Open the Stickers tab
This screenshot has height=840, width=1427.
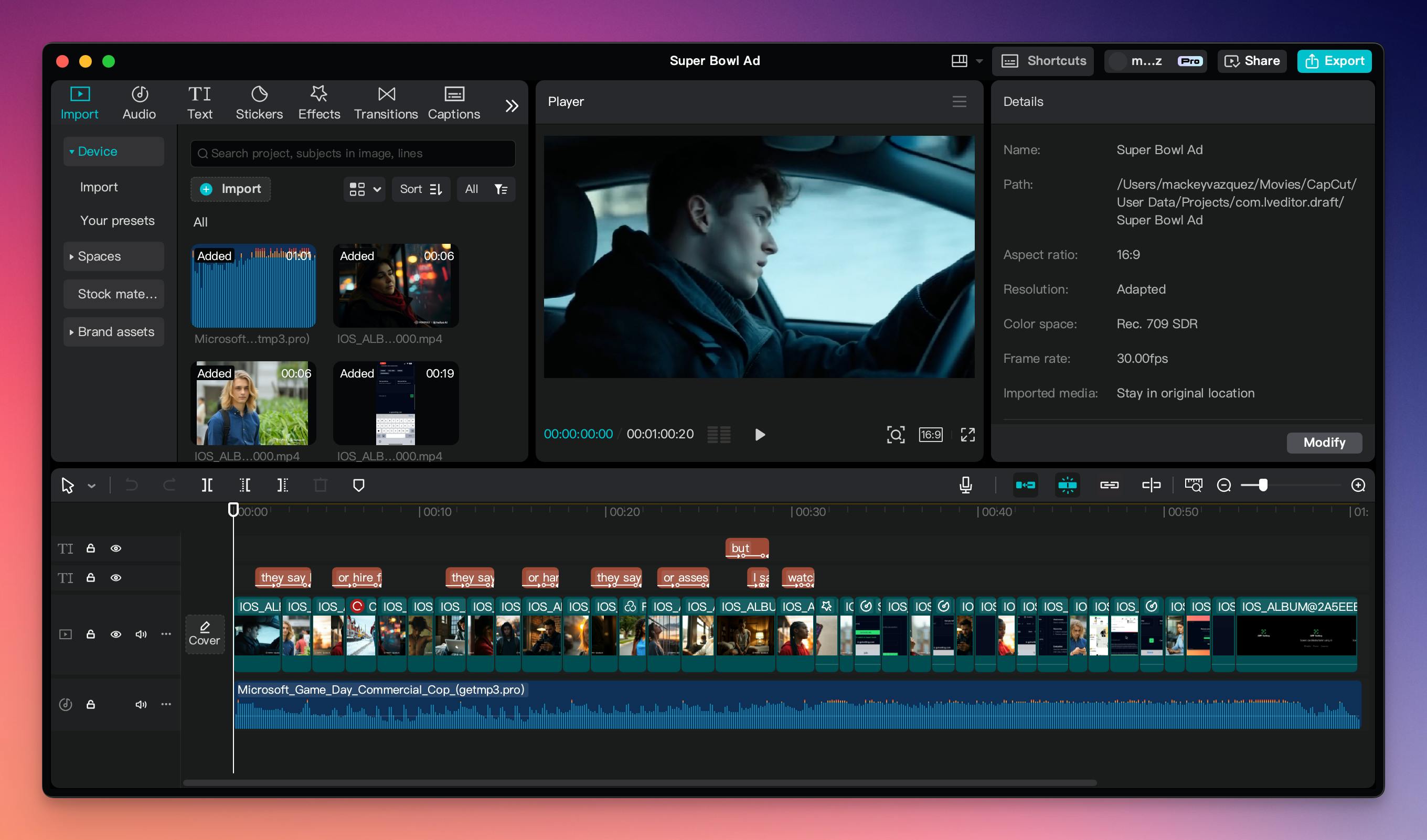click(259, 103)
